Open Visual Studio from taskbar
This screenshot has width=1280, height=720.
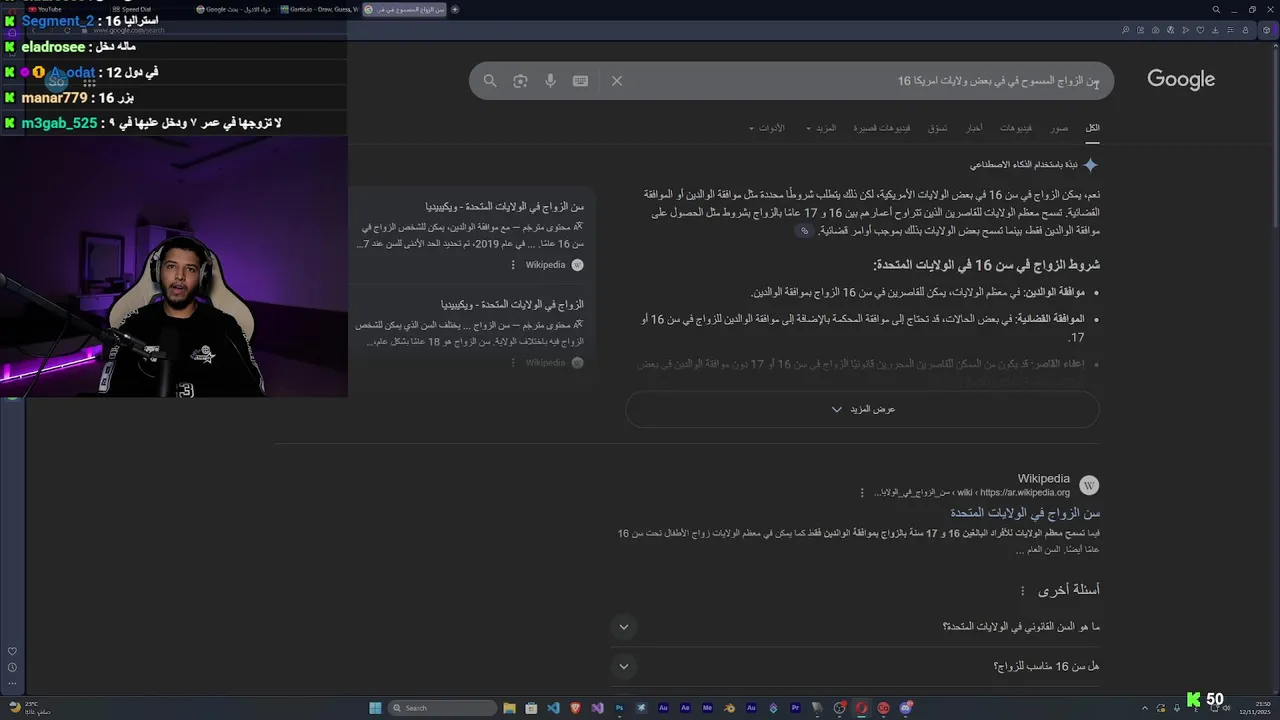[597, 708]
